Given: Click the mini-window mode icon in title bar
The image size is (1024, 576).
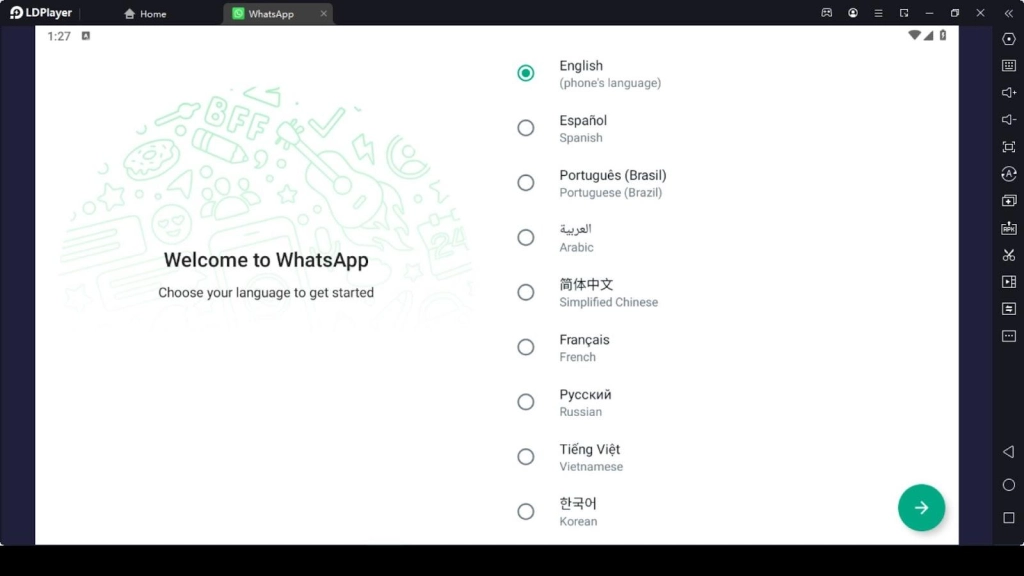Looking at the screenshot, I should 904,13.
